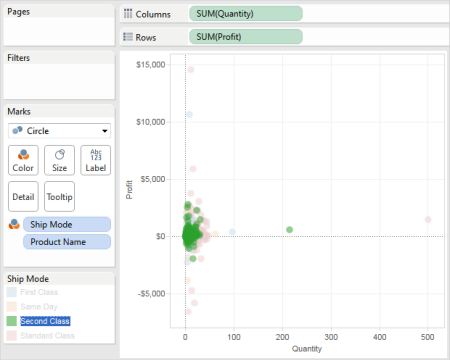Select the Ship Mode pill in Marks
Screen dimensions: 450x360
(67, 224)
